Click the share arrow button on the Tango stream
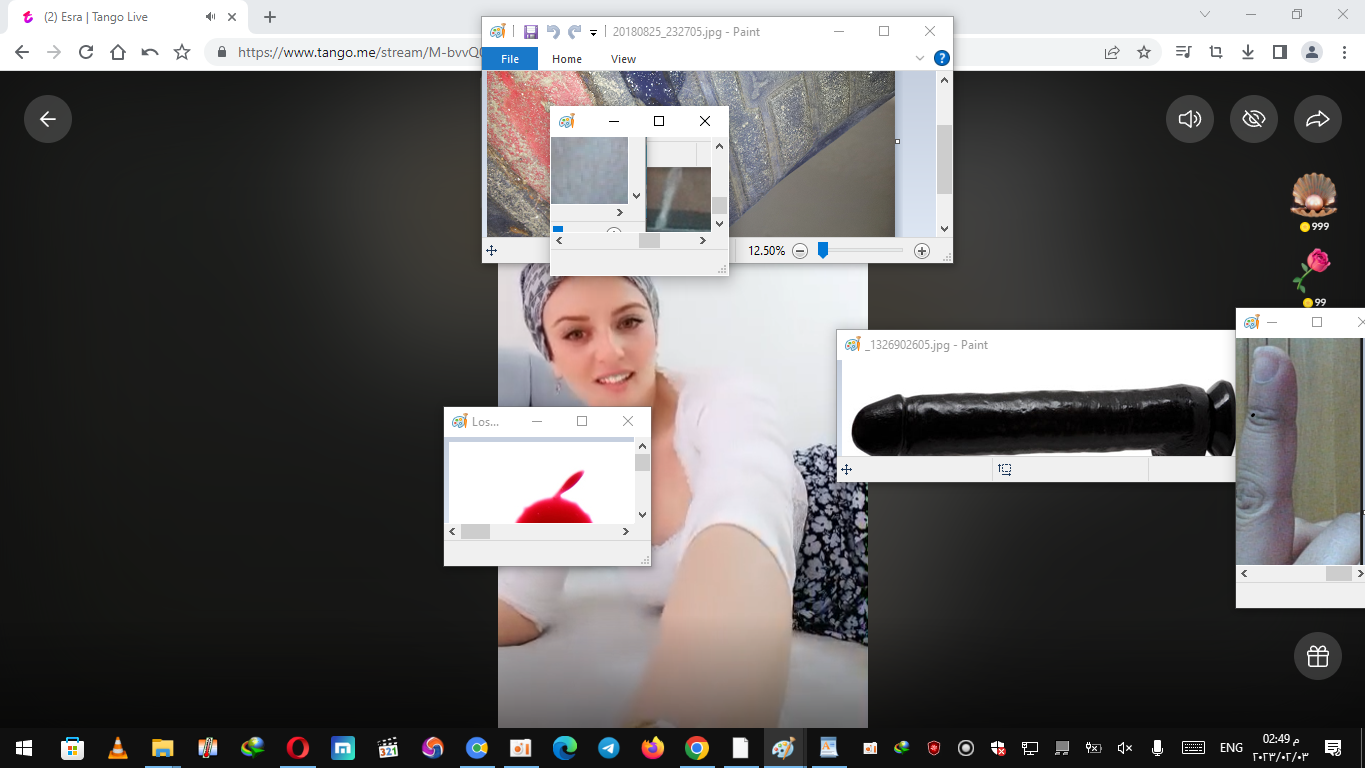This screenshot has height=768, width=1365. (x=1317, y=120)
